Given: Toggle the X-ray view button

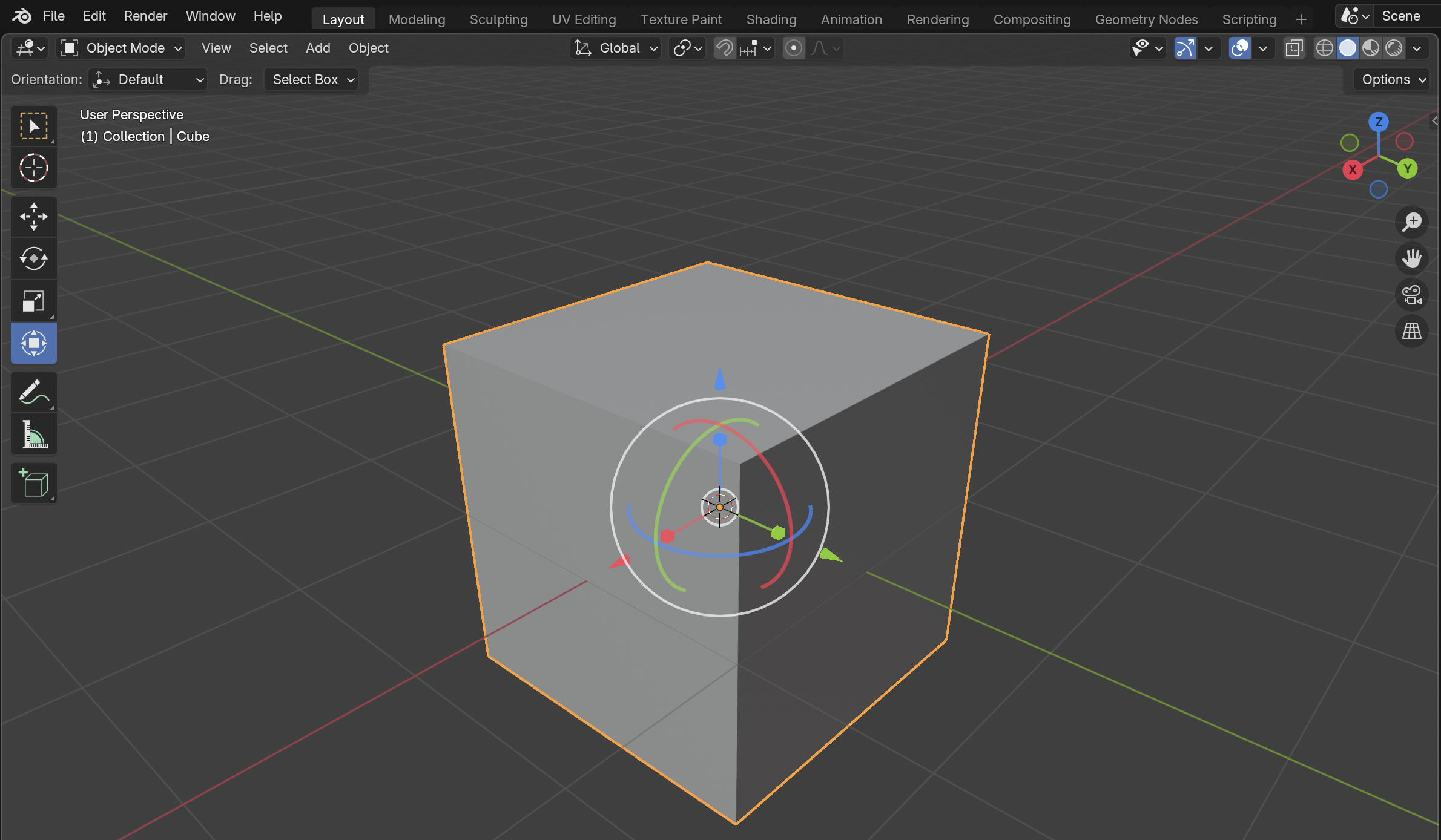Looking at the screenshot, I should tap(1294, 48).
